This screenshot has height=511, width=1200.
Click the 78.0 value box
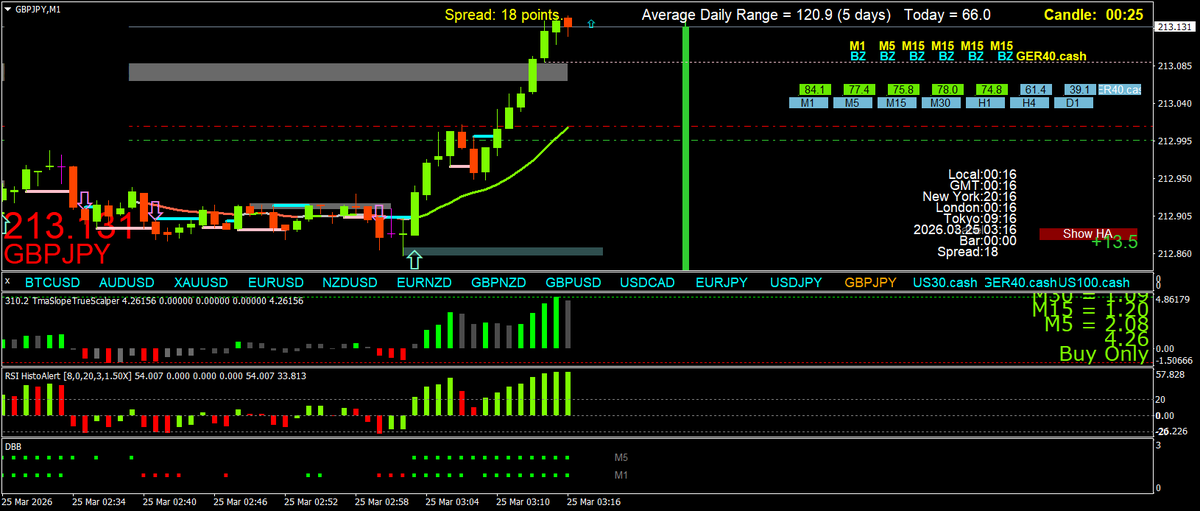(950, 90)
